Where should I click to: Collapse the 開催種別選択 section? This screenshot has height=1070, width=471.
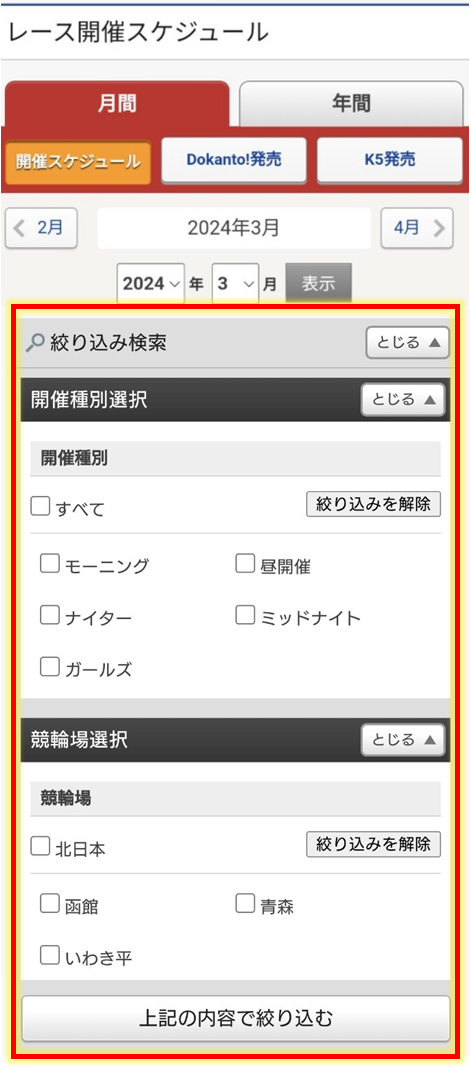point(403,400)
